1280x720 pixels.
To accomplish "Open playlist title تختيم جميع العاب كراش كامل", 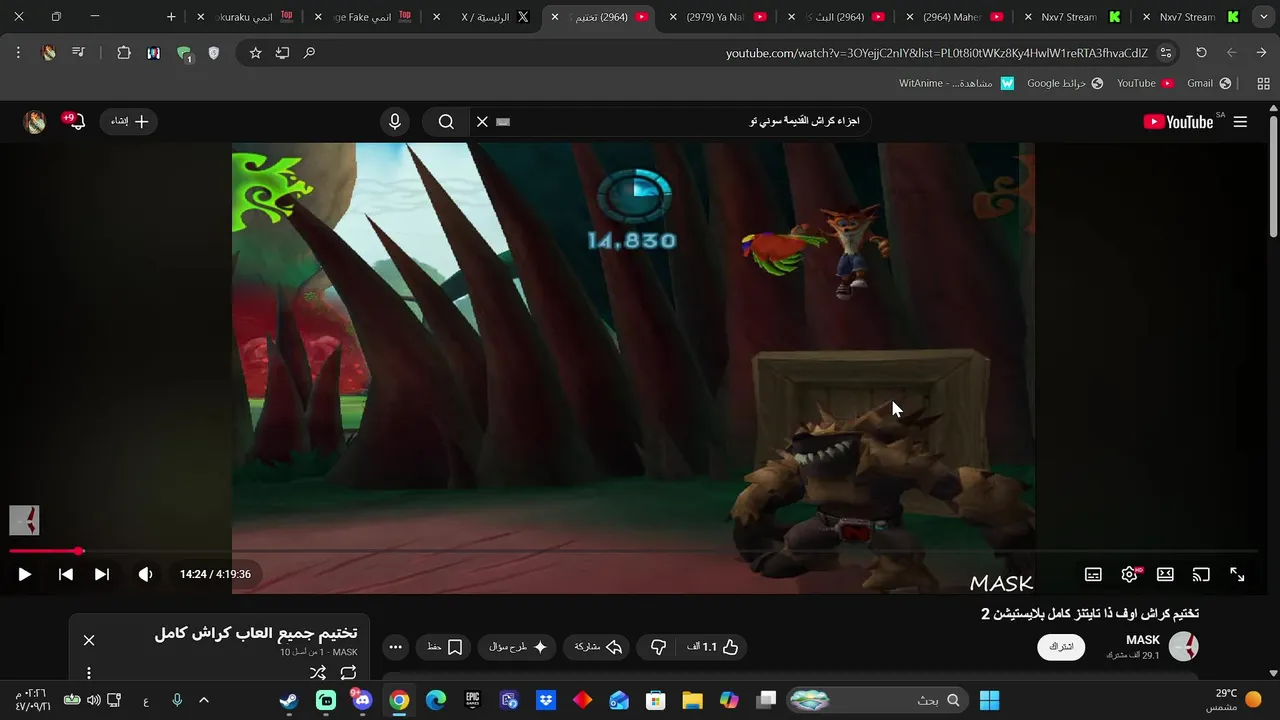I will click(256, 633).
